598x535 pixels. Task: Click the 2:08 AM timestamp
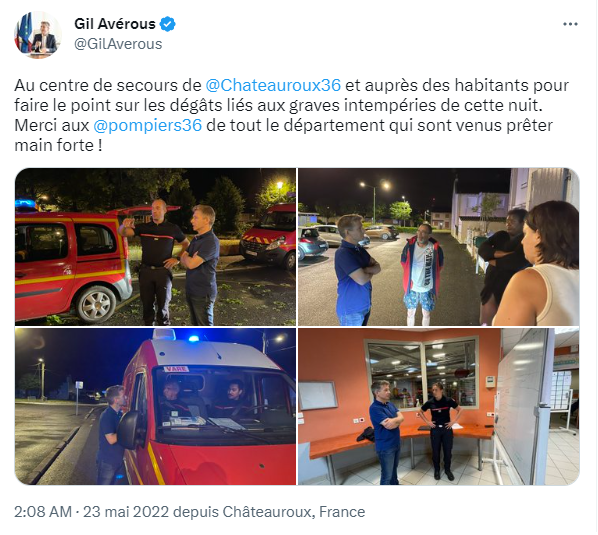click(x=43, y=511)
